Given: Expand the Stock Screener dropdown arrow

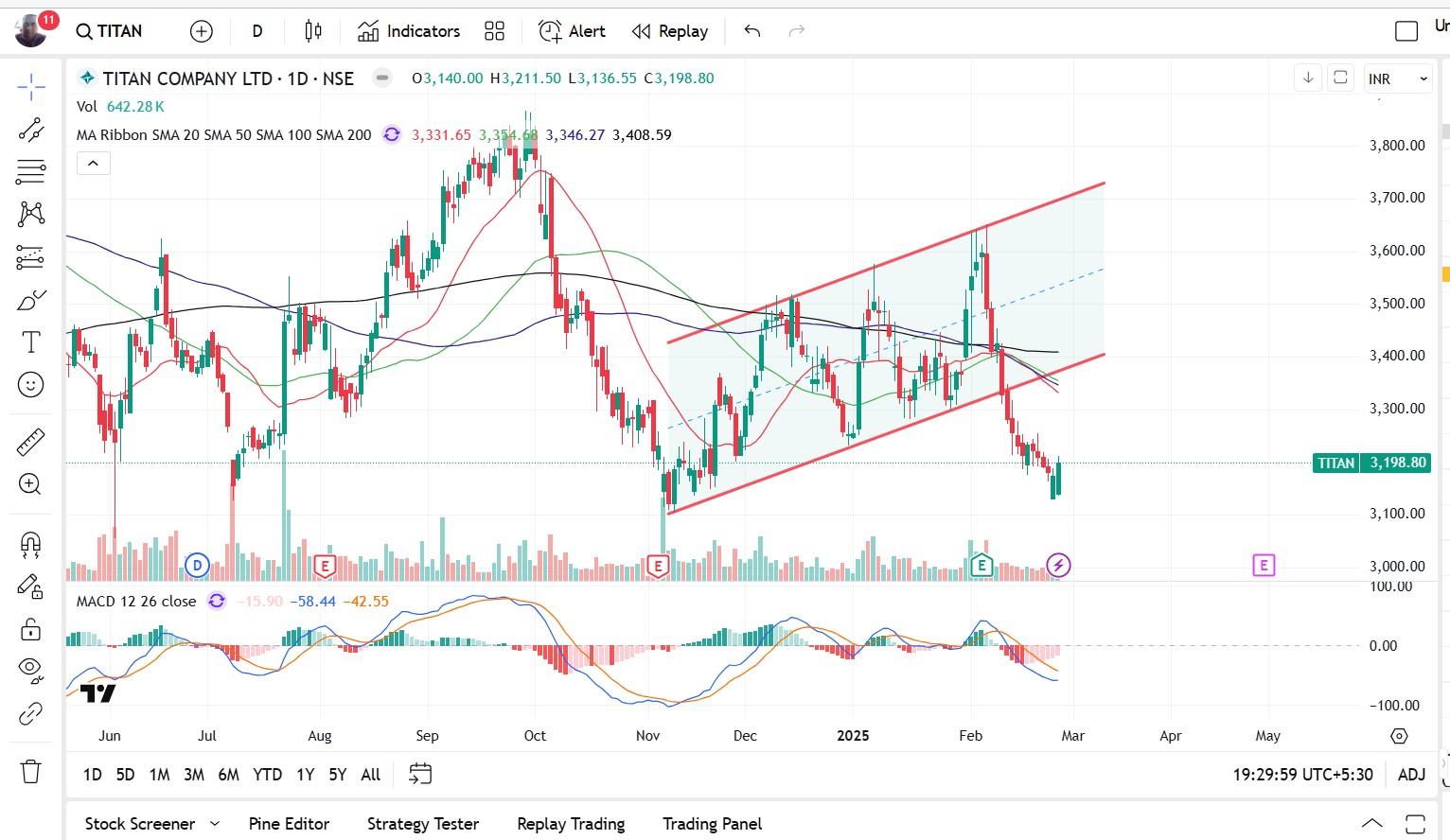Looking at the screenshot, I should coord(215,824).
